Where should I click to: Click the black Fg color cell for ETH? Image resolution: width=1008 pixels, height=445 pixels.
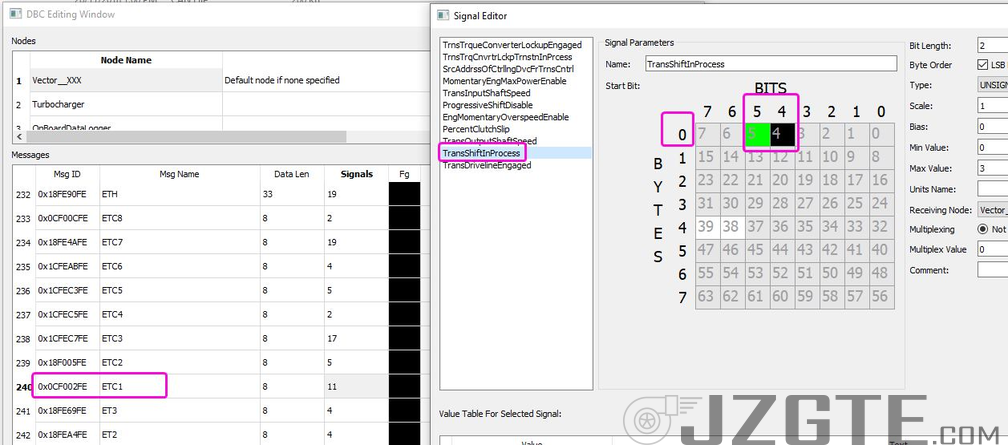click(404, 195)
